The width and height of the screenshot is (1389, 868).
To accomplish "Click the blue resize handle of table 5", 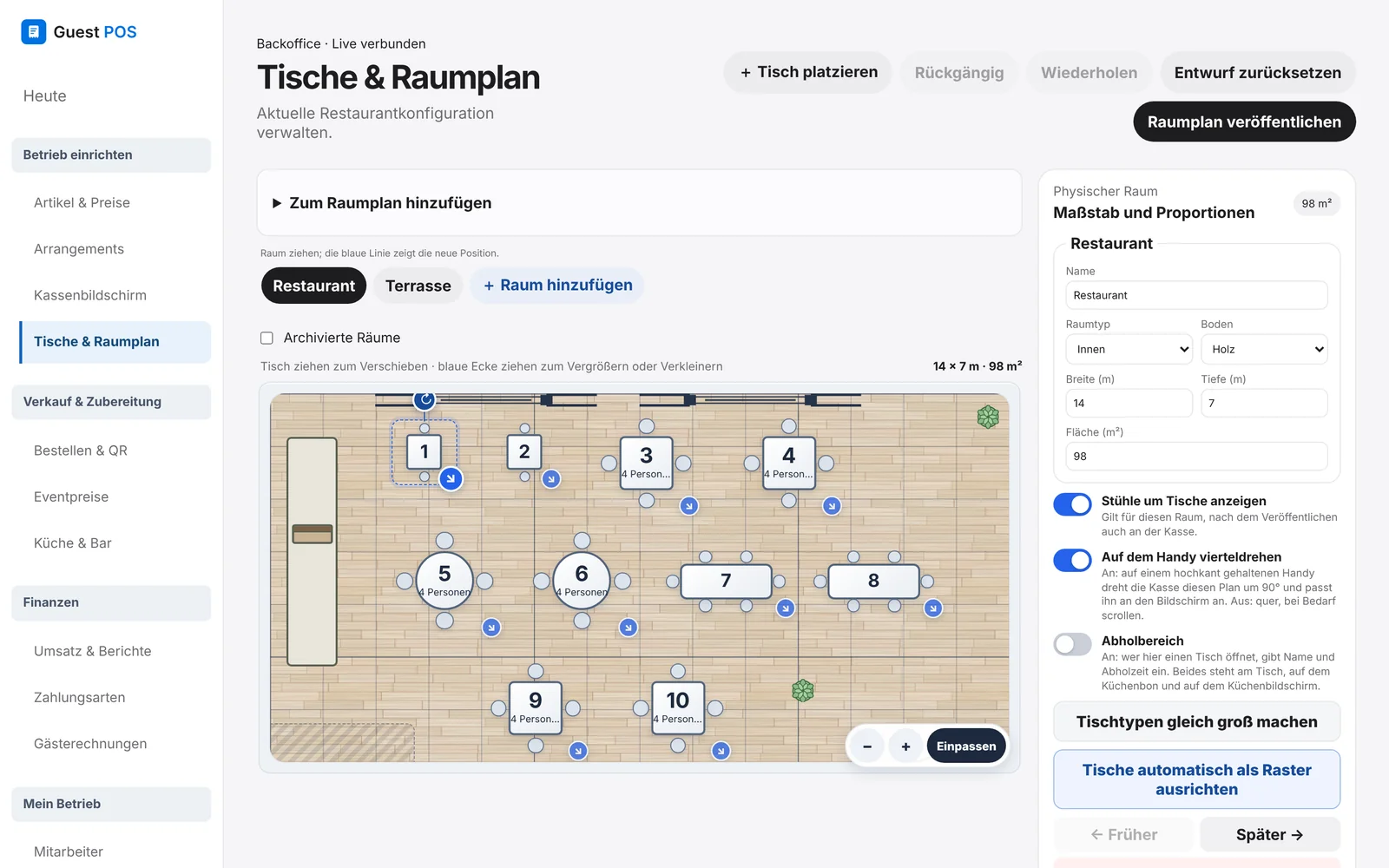I will pyautogui.click(x=491, y=627).
